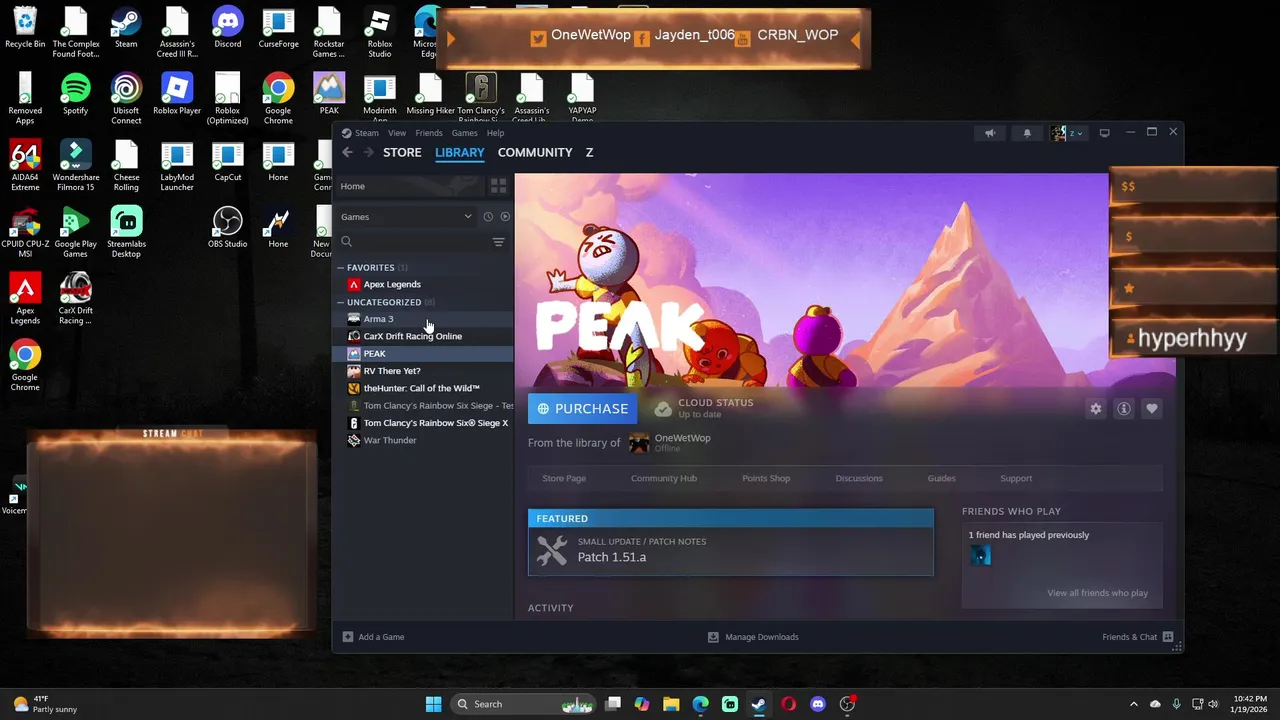This screenshot has height=720, width=1280.
Task: Open the Games menu
Action: click(465, 133)
